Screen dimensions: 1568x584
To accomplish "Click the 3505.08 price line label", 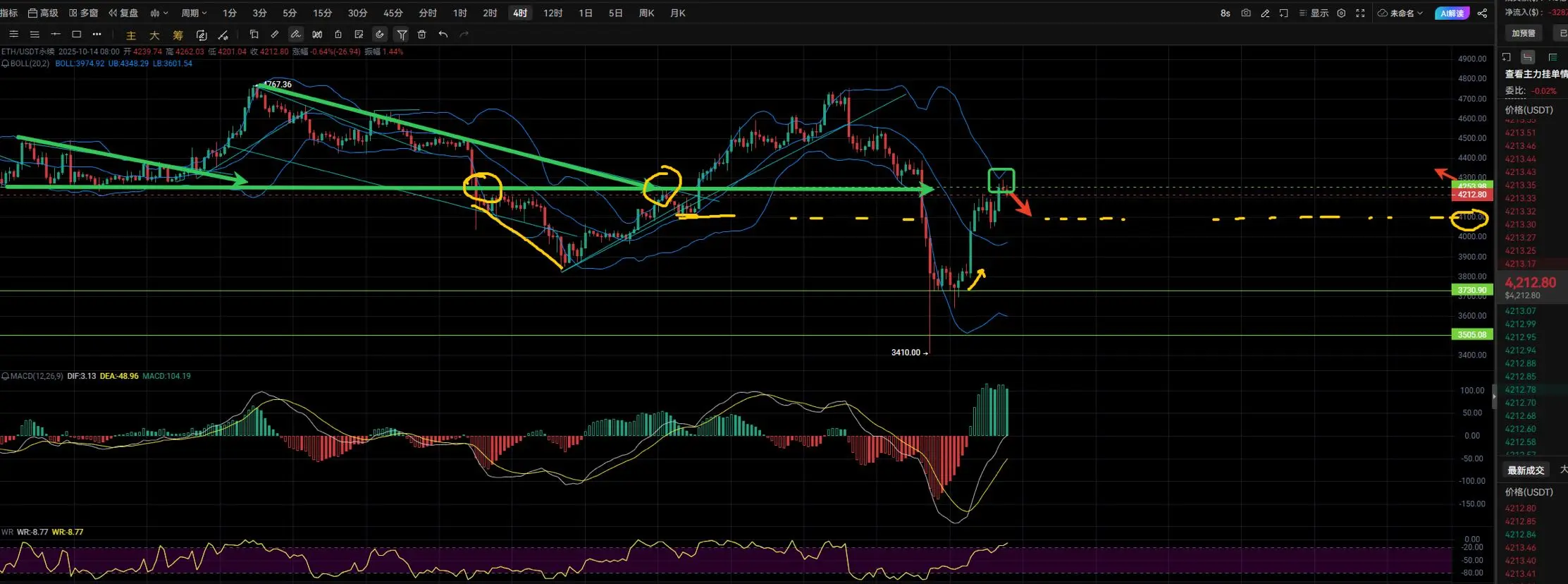I will pyautogui.click(x=1472, y=334).
